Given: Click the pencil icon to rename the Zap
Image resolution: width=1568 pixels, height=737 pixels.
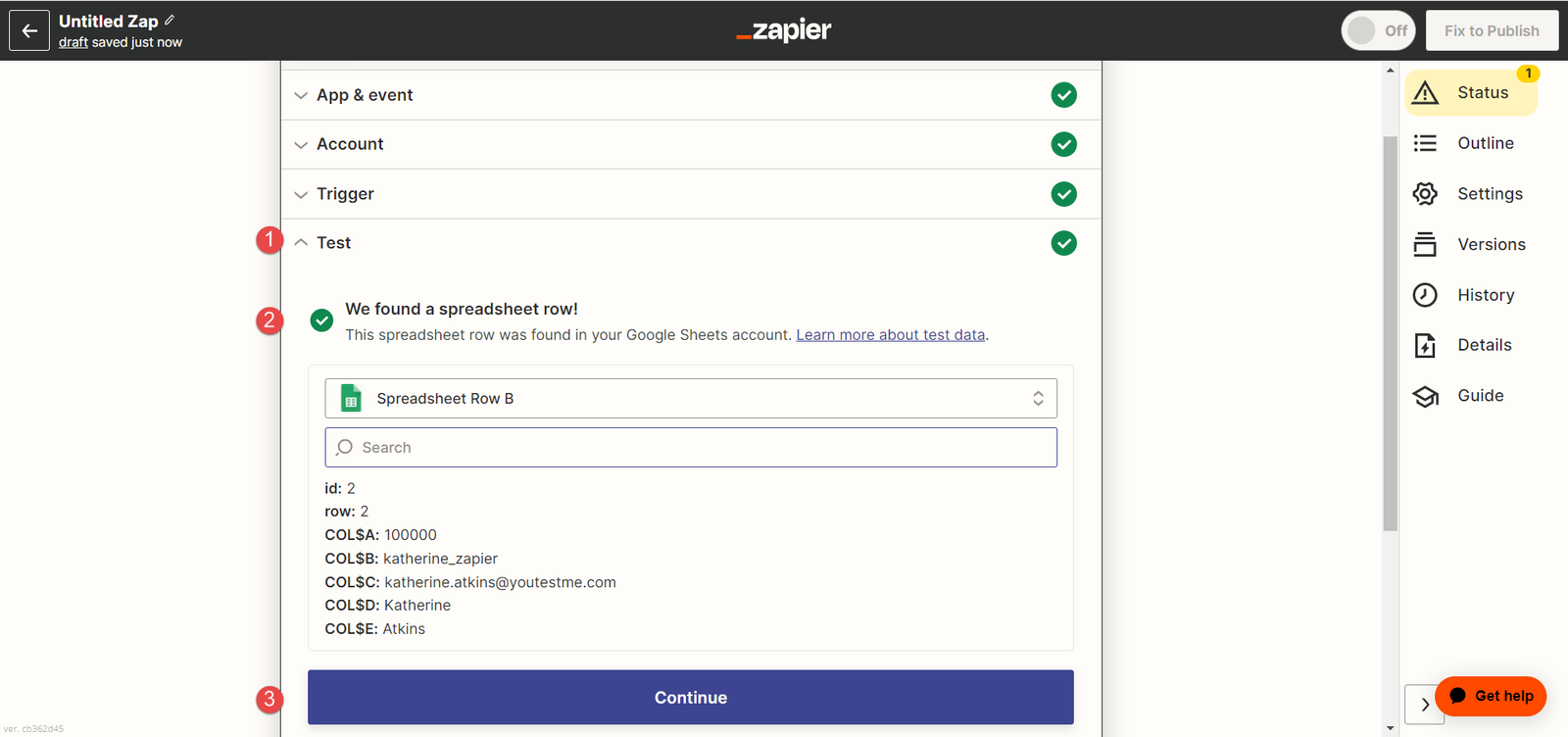Looking at the screenshot, I should coord(170,21).
